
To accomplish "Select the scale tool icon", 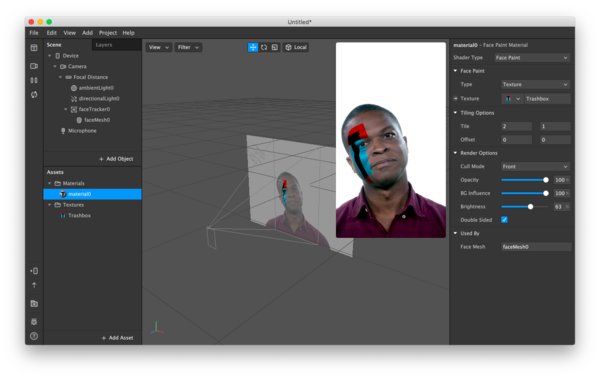I will 275,47.
